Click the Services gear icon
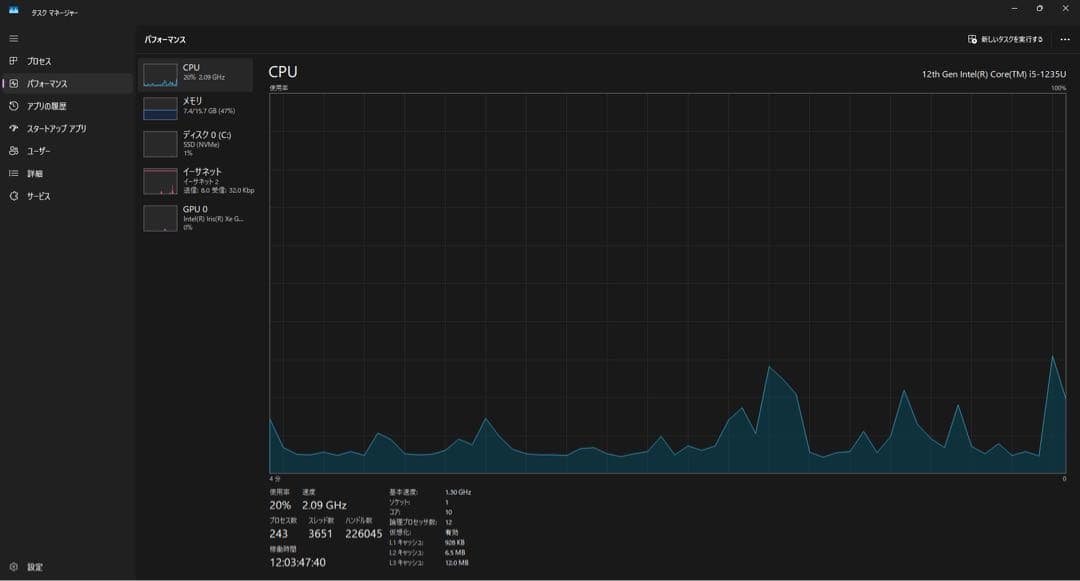This screenshot has height=581, width=1080. click(14, 196)
